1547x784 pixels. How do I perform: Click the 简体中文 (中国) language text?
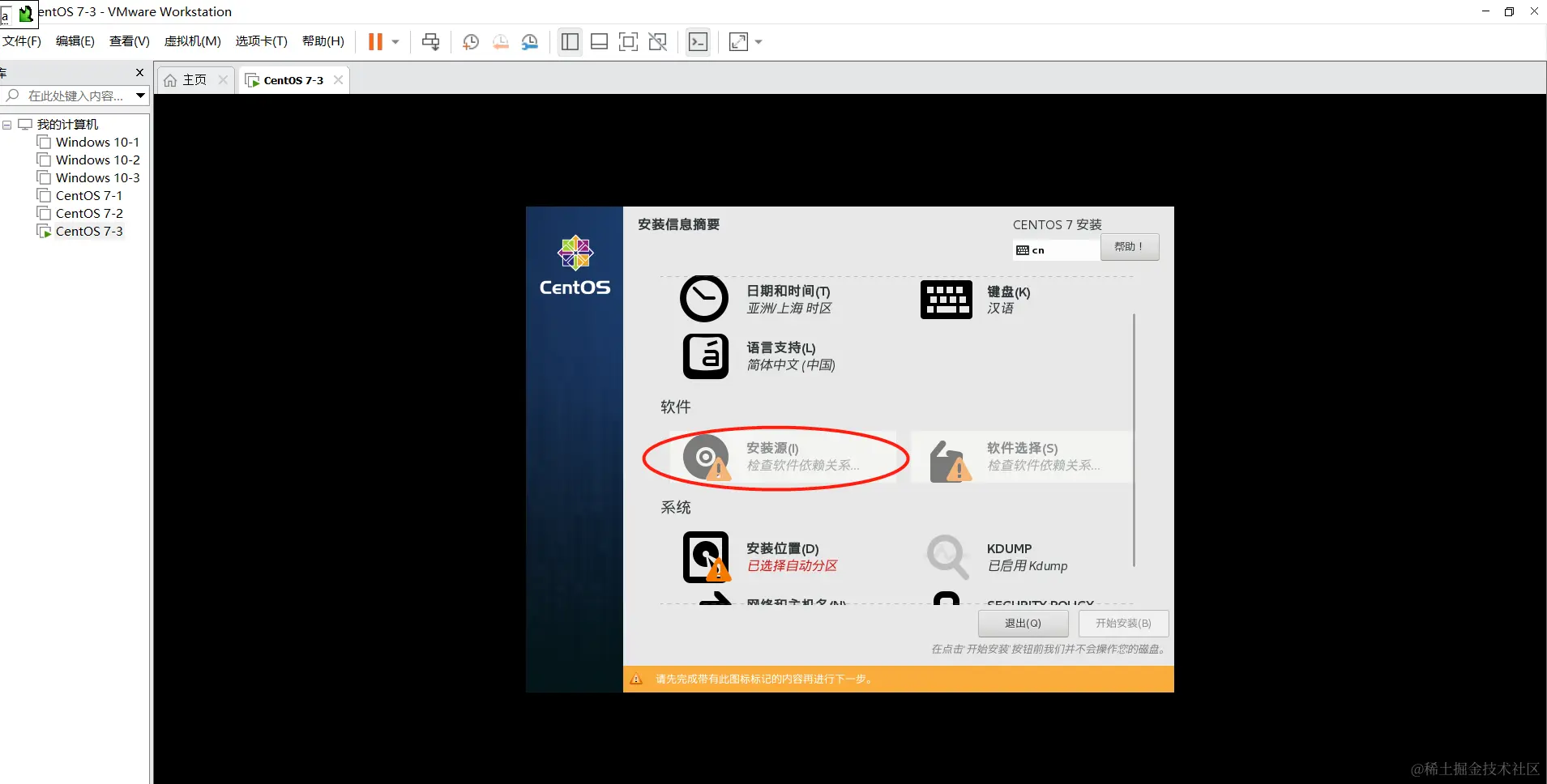[791, 365]
